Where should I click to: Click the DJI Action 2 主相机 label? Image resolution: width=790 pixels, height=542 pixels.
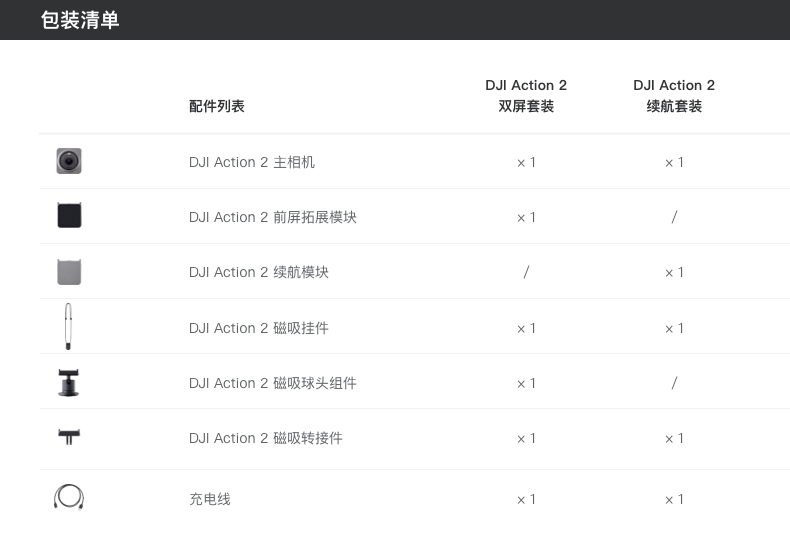[x=252, y=162]
